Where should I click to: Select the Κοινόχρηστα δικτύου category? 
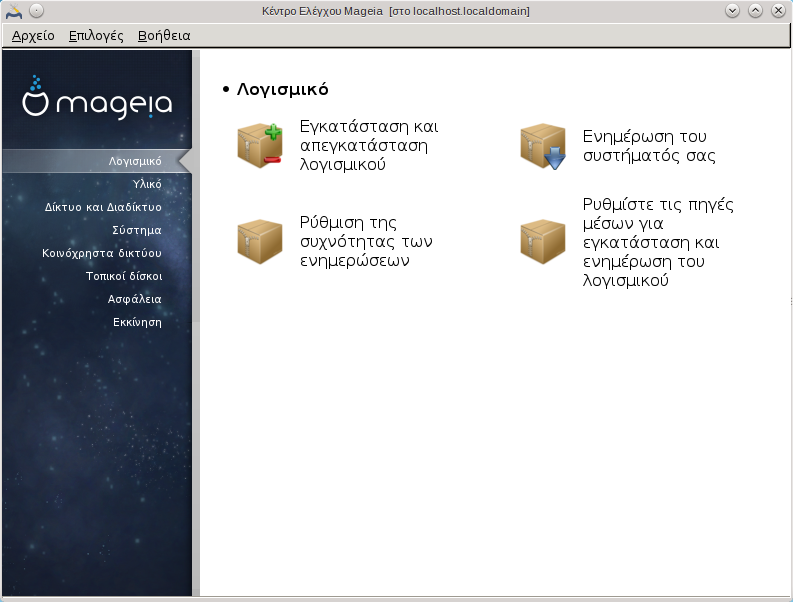click(102, 253)
